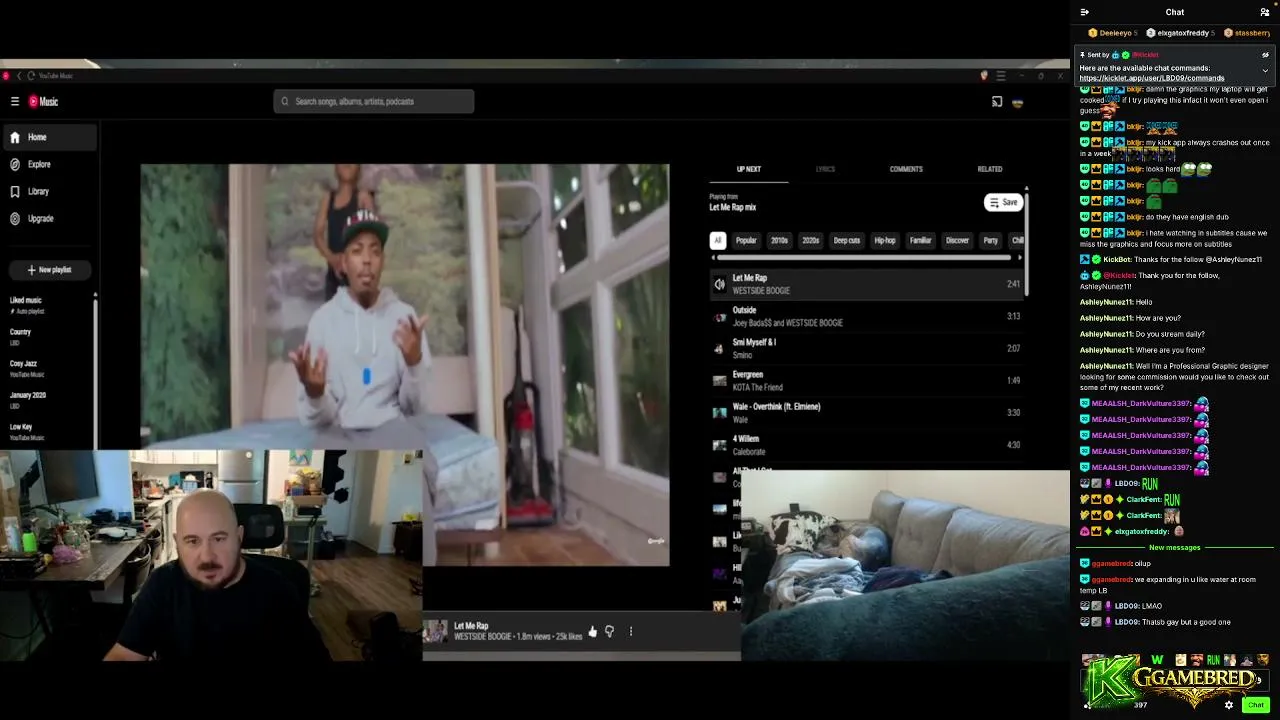Switch to the Lyrics tab
Viewport: 1280px width, 720px height.
(825, 169)
